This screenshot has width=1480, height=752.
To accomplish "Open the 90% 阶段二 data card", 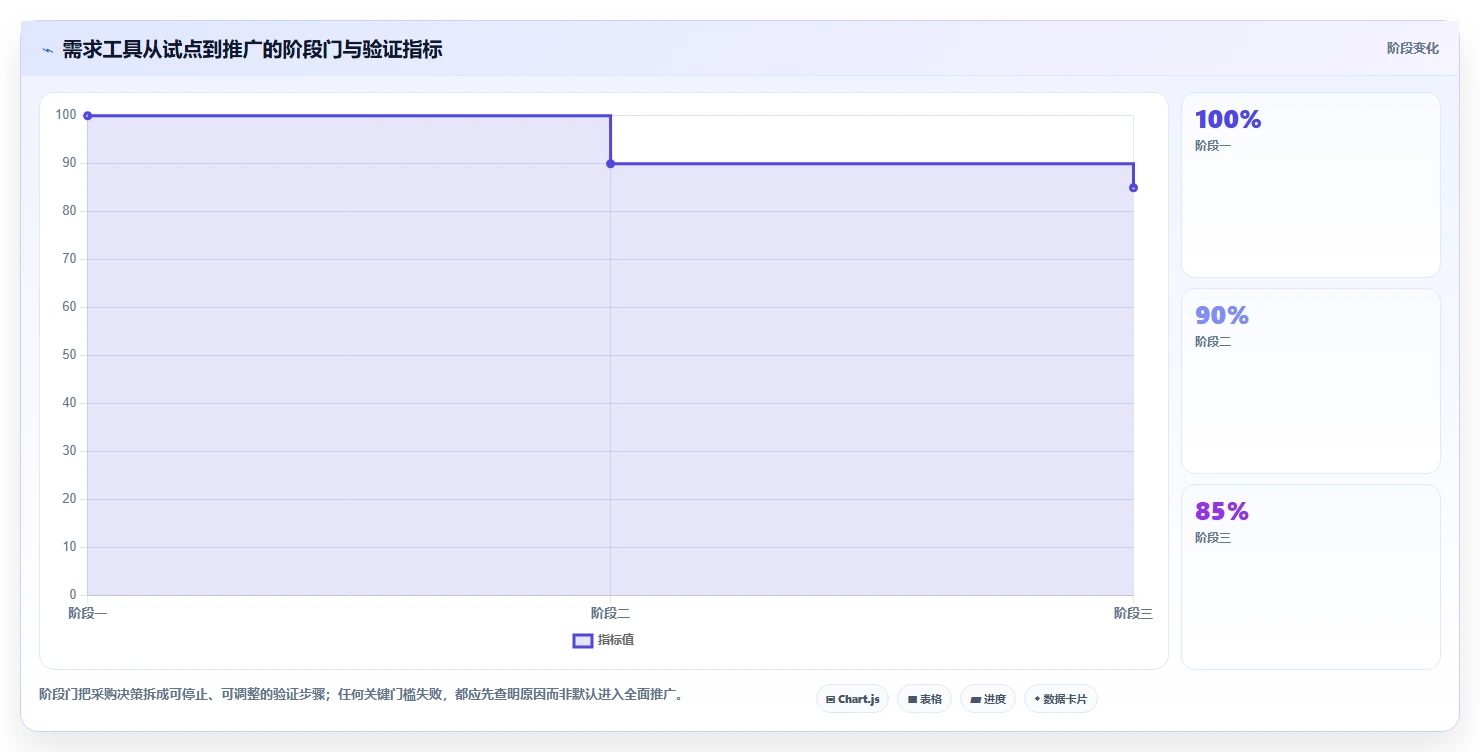I will (1310, 381).
